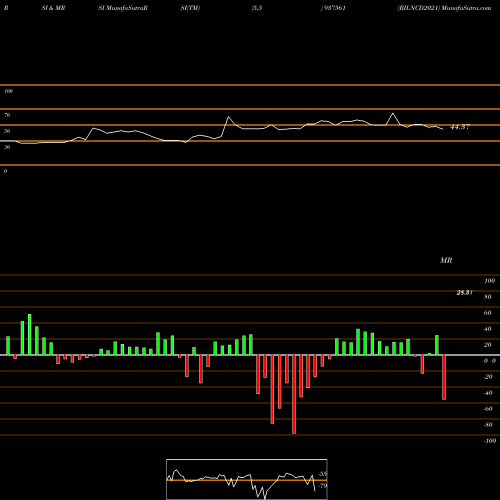Screen dimensions: 500x500
Task: Click the 70 level RSI axis label
Action: pyautogui.click(x=7, y=115)
